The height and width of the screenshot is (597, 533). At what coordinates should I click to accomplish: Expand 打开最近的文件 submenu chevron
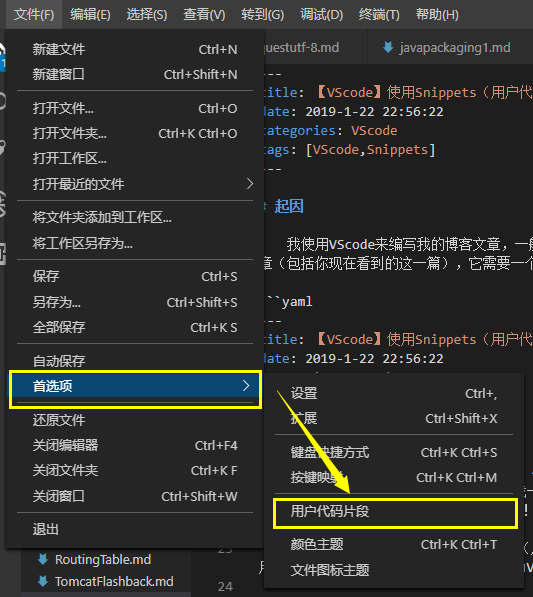[250, 184]
